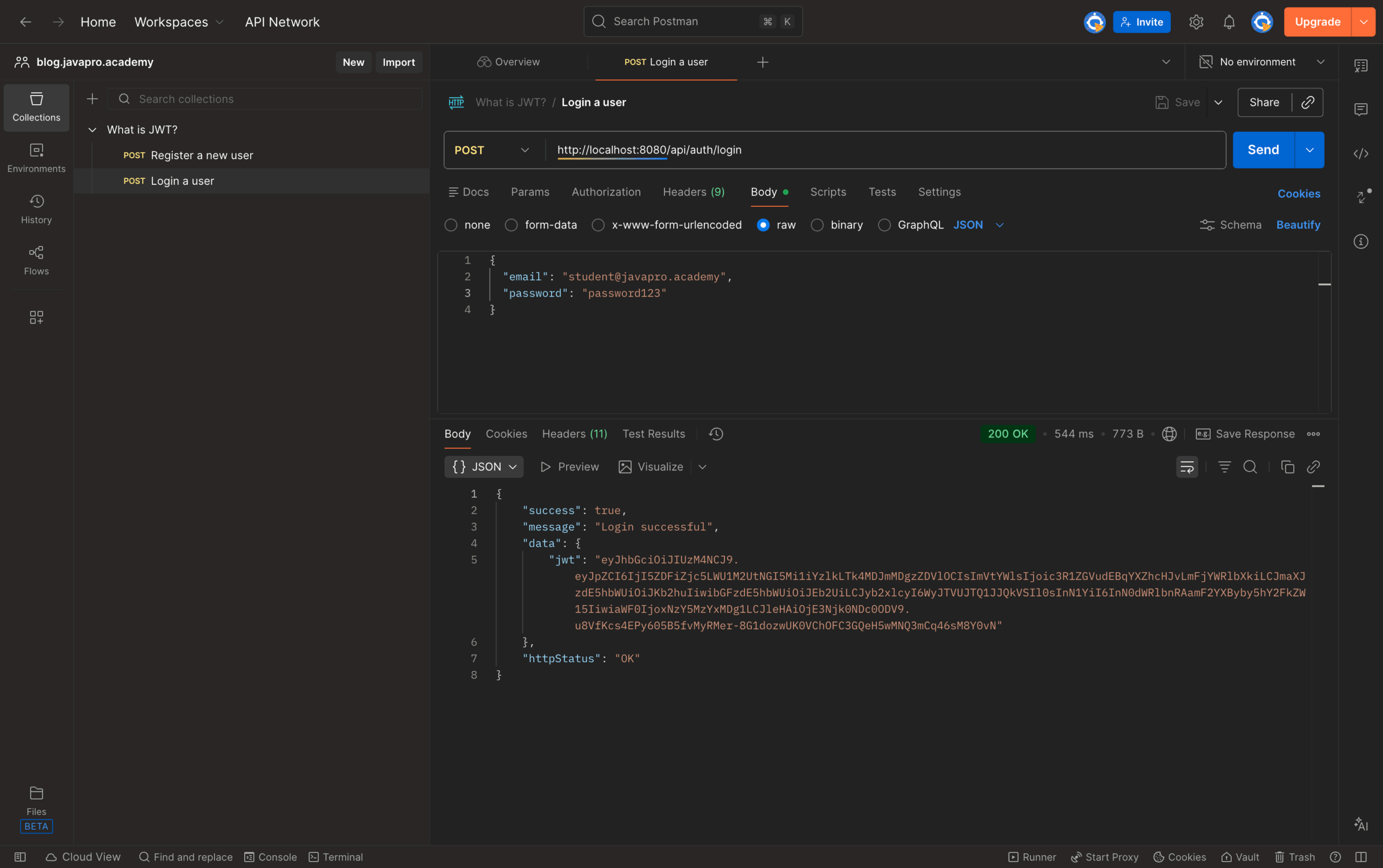
Task: Toggle word wrap in the response viewer
Action: tap(1187, 467)
